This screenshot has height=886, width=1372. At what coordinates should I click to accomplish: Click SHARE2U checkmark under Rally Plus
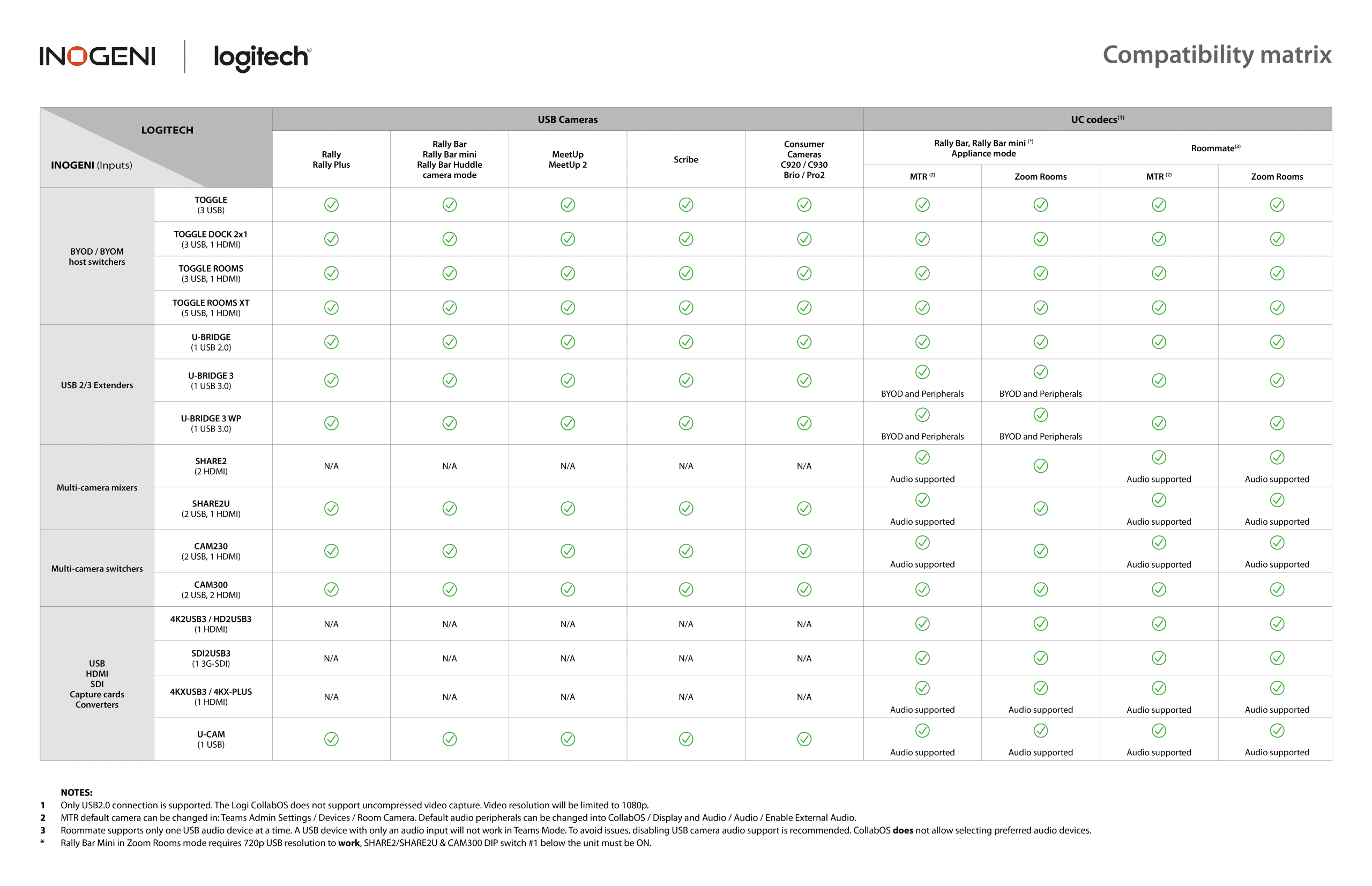331,509
